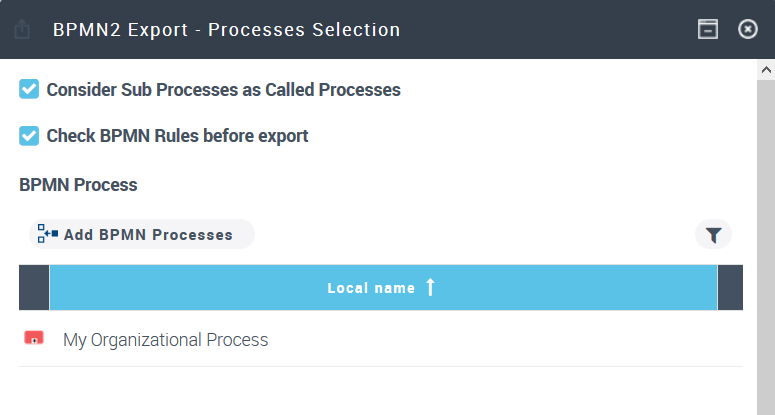The width and height of the screenshot is (775, 415).
Task: Uncheck the Check BPMN Rules before export checkbox
Action: click(29, 136)
